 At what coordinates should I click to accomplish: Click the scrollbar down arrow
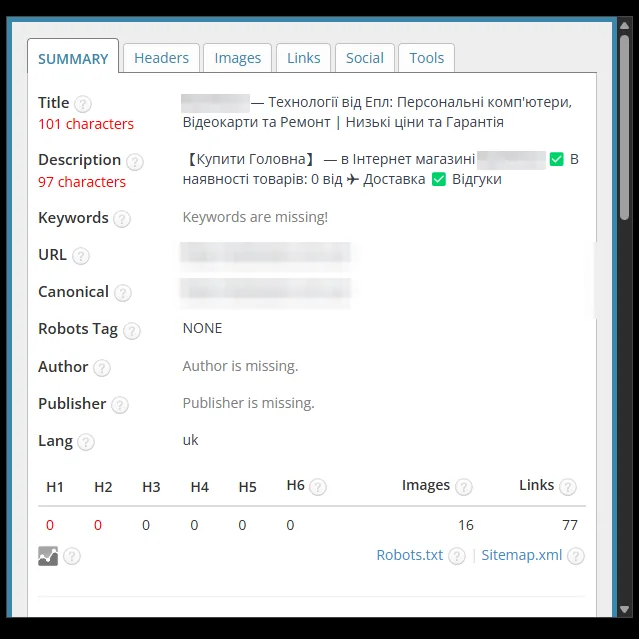[624, 609]
